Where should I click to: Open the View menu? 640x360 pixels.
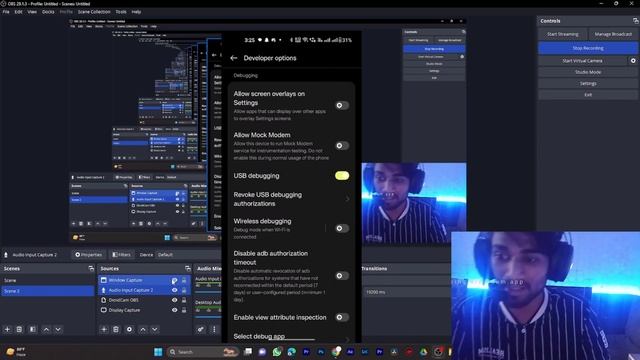[32, 12]
